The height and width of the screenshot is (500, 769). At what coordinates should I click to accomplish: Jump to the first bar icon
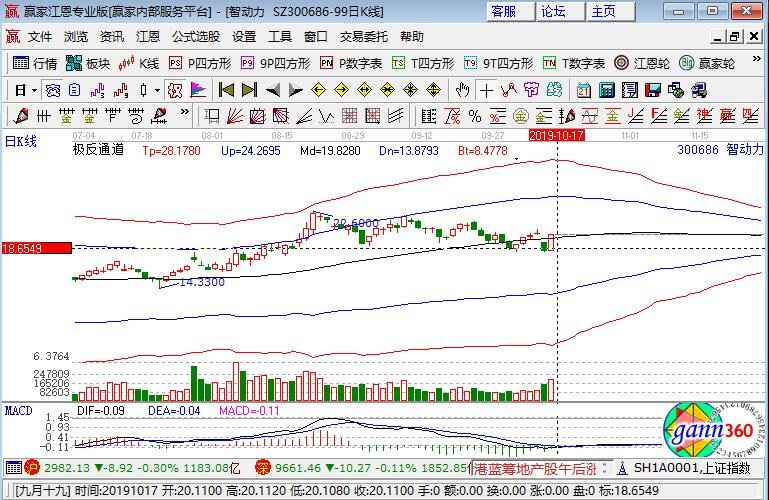tap(226, 90)
